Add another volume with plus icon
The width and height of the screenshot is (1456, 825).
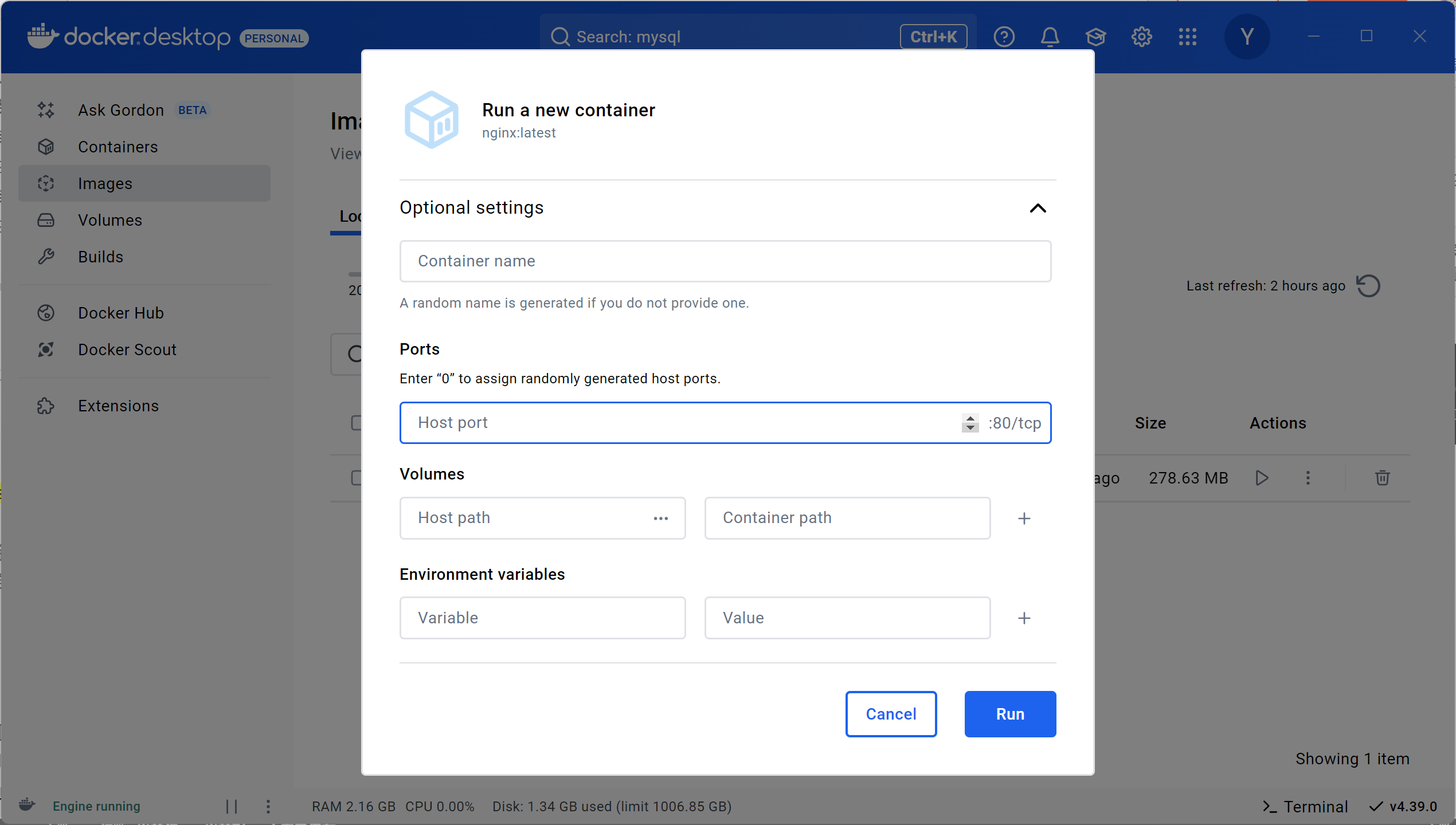pyautogui.click(x=1024, y=518)
